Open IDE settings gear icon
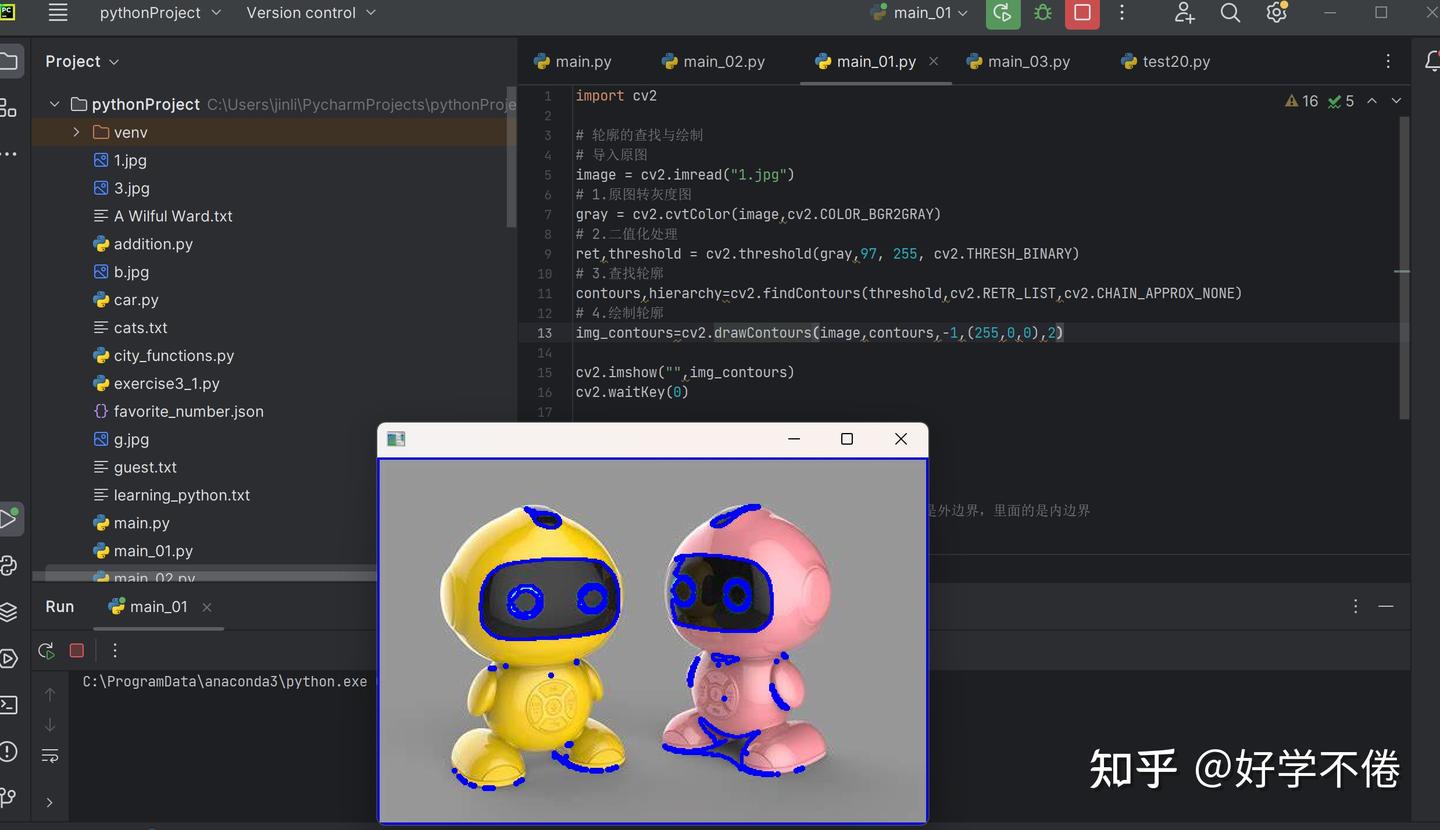The height and width of the screenshot is (830, 1440). click(x=1276, y=13)
